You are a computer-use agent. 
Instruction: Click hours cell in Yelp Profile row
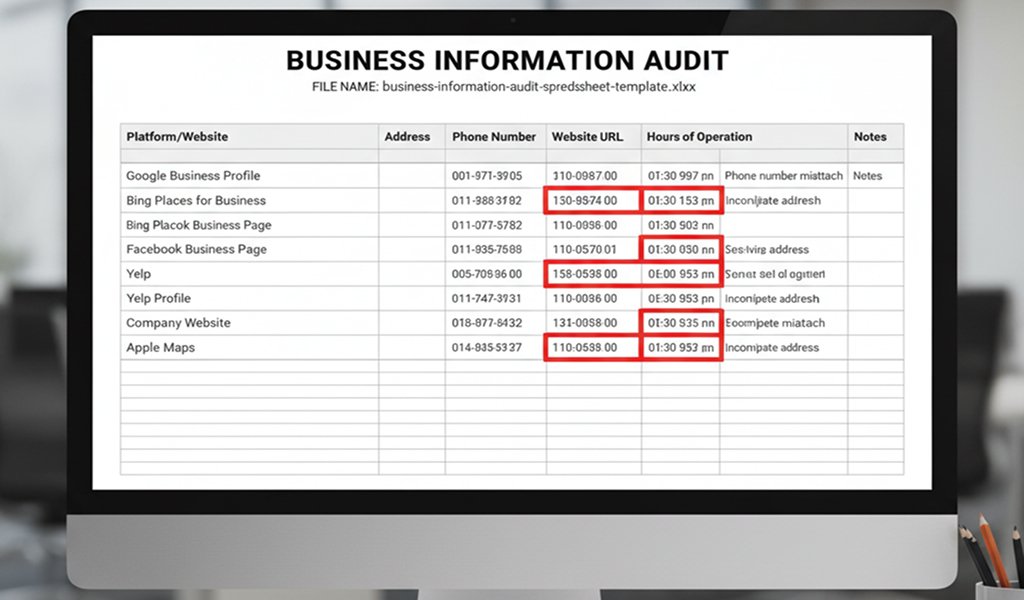click(x=680, y=298)
